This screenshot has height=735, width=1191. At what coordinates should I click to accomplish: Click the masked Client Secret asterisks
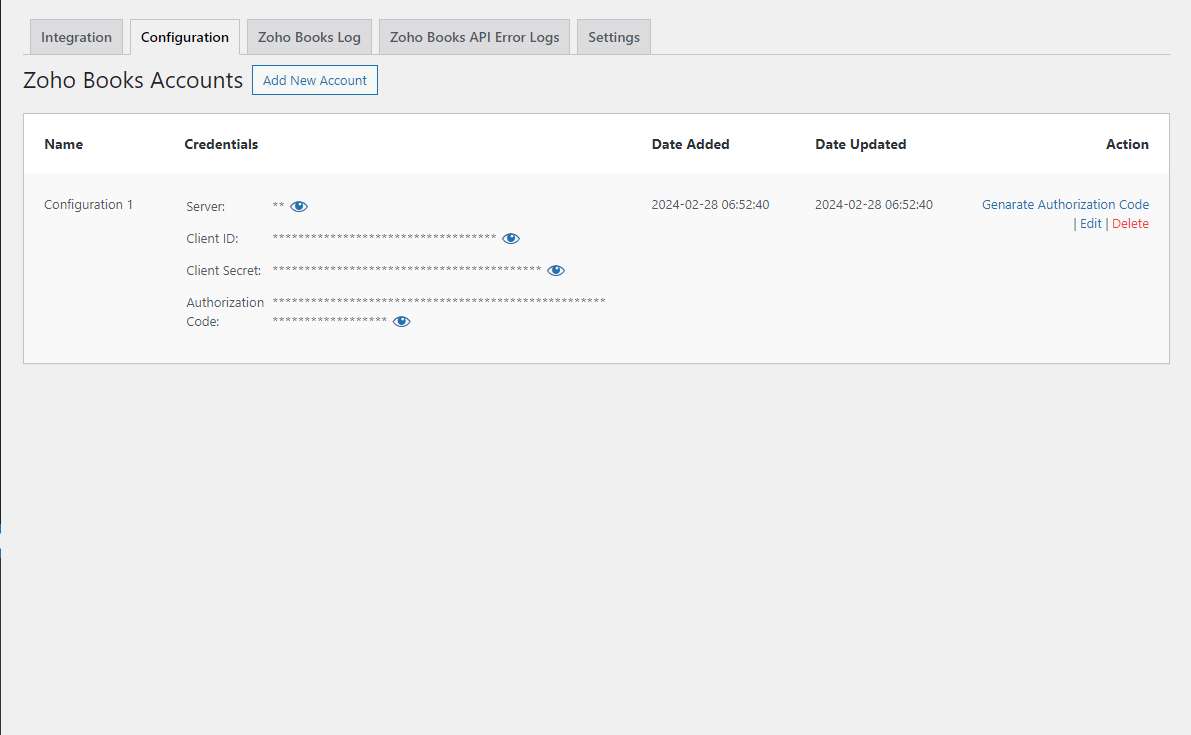pyautogui.click(x=406, y=270)
